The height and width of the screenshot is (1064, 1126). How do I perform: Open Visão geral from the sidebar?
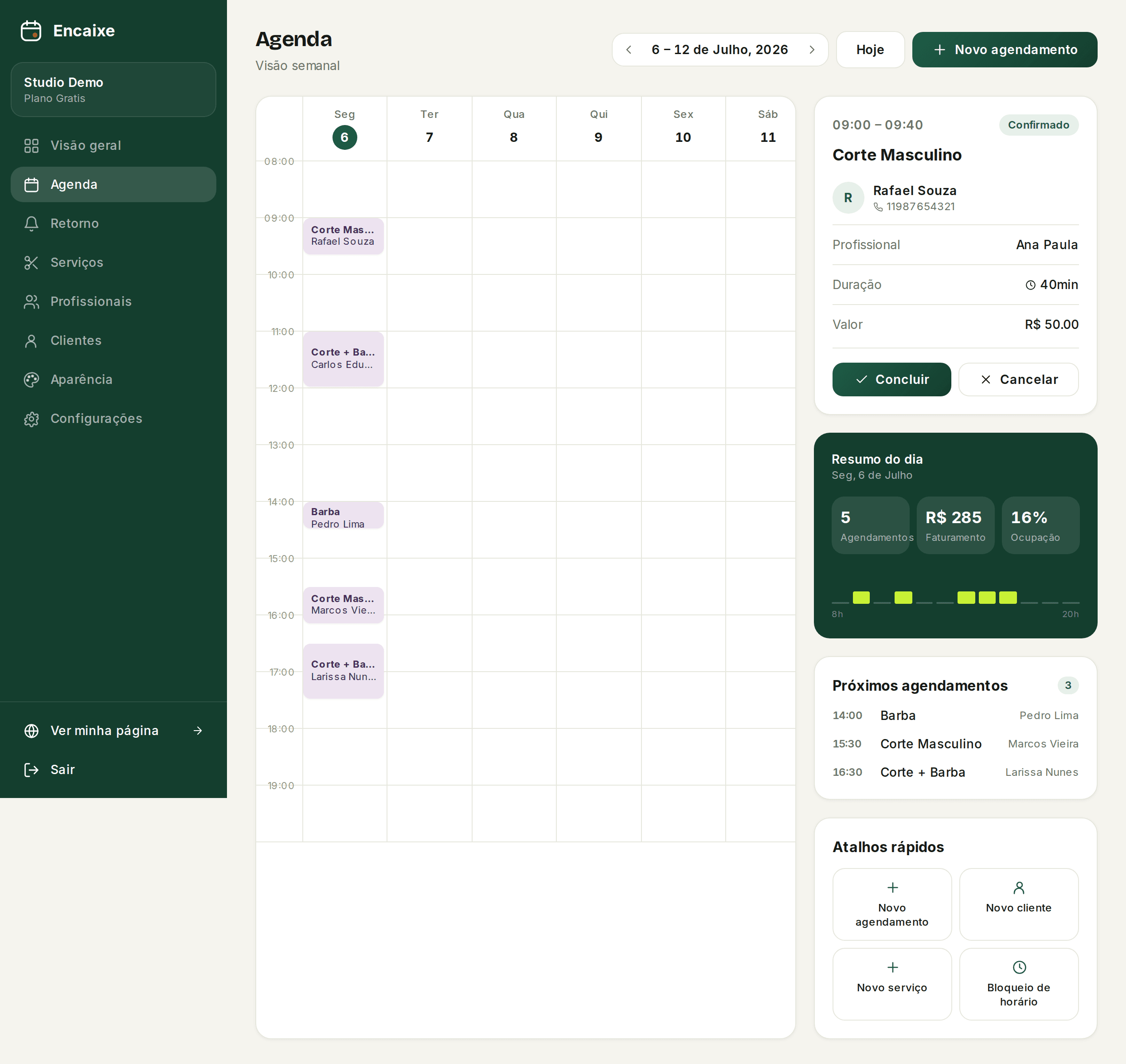point(113,145)
